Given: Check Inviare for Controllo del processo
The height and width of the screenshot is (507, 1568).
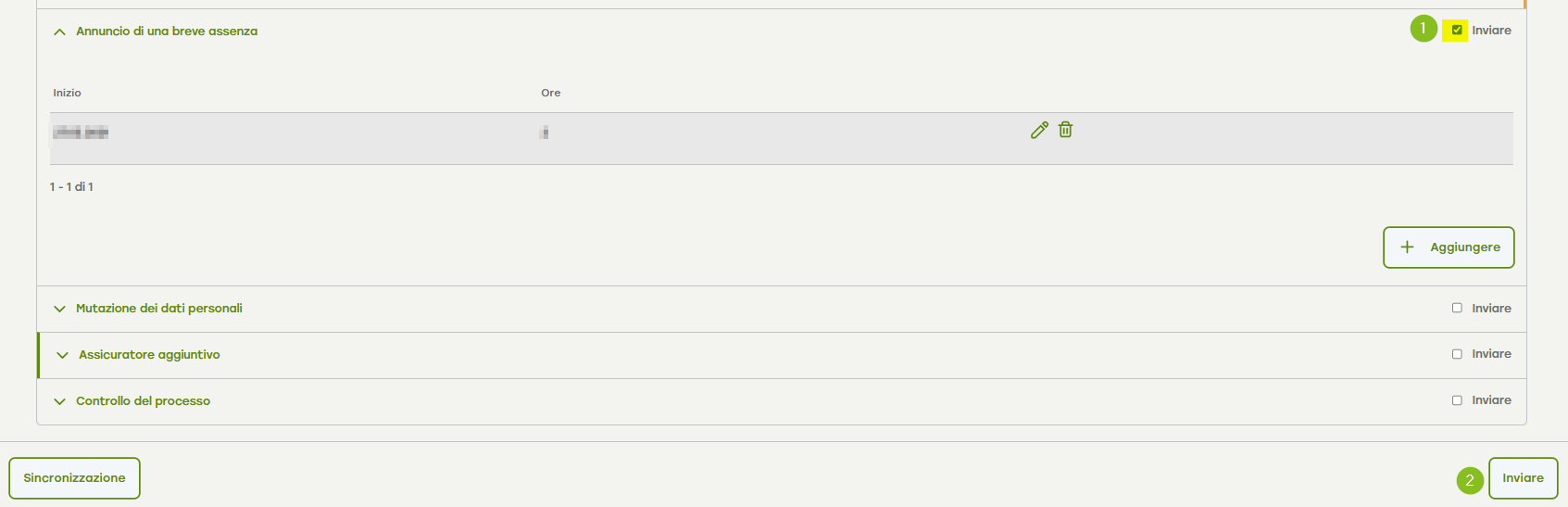Looking at the screenshot, I should [x=1457, y=400].
